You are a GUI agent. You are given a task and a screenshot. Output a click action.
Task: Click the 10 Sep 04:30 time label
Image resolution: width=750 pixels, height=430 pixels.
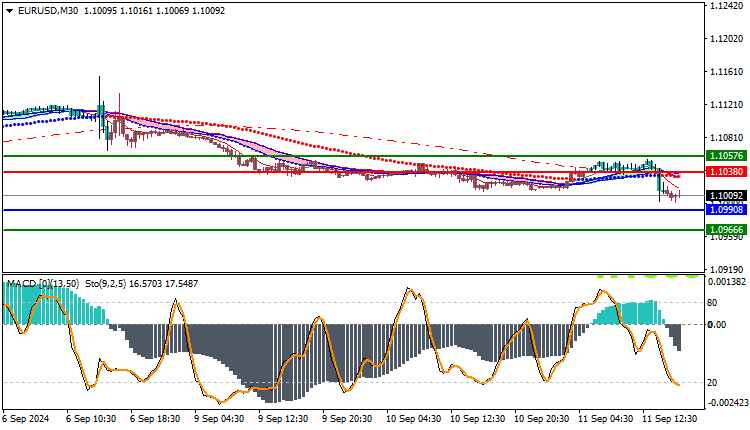tap(411, 419)
